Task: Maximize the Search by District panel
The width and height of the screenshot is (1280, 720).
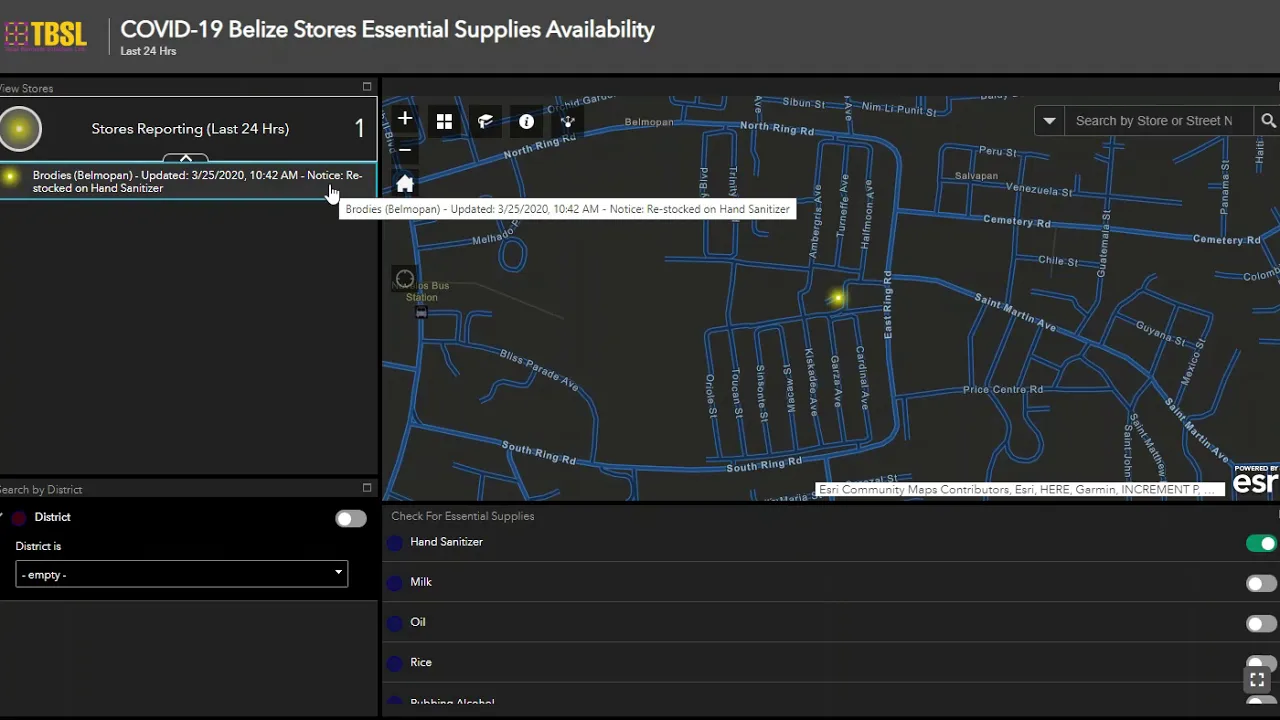Action: click(367, 488)
